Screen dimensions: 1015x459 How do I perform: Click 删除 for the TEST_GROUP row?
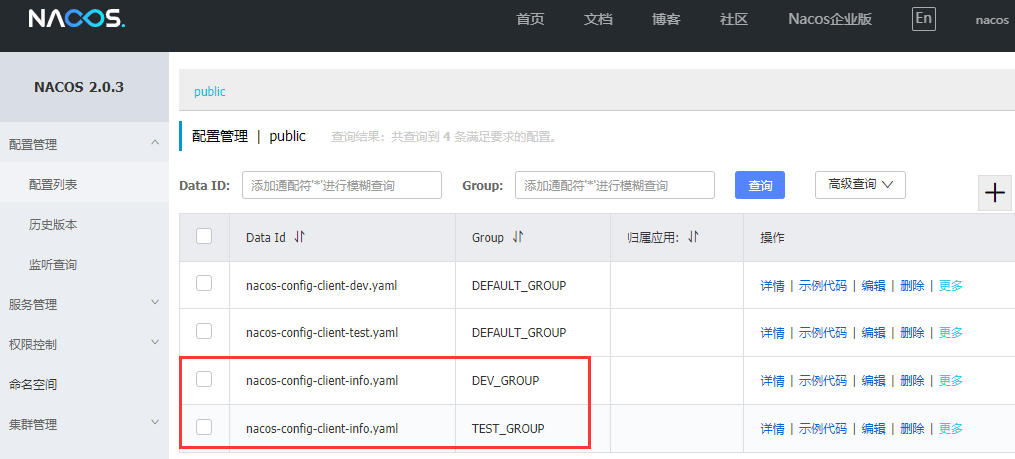tap(912, 429)
